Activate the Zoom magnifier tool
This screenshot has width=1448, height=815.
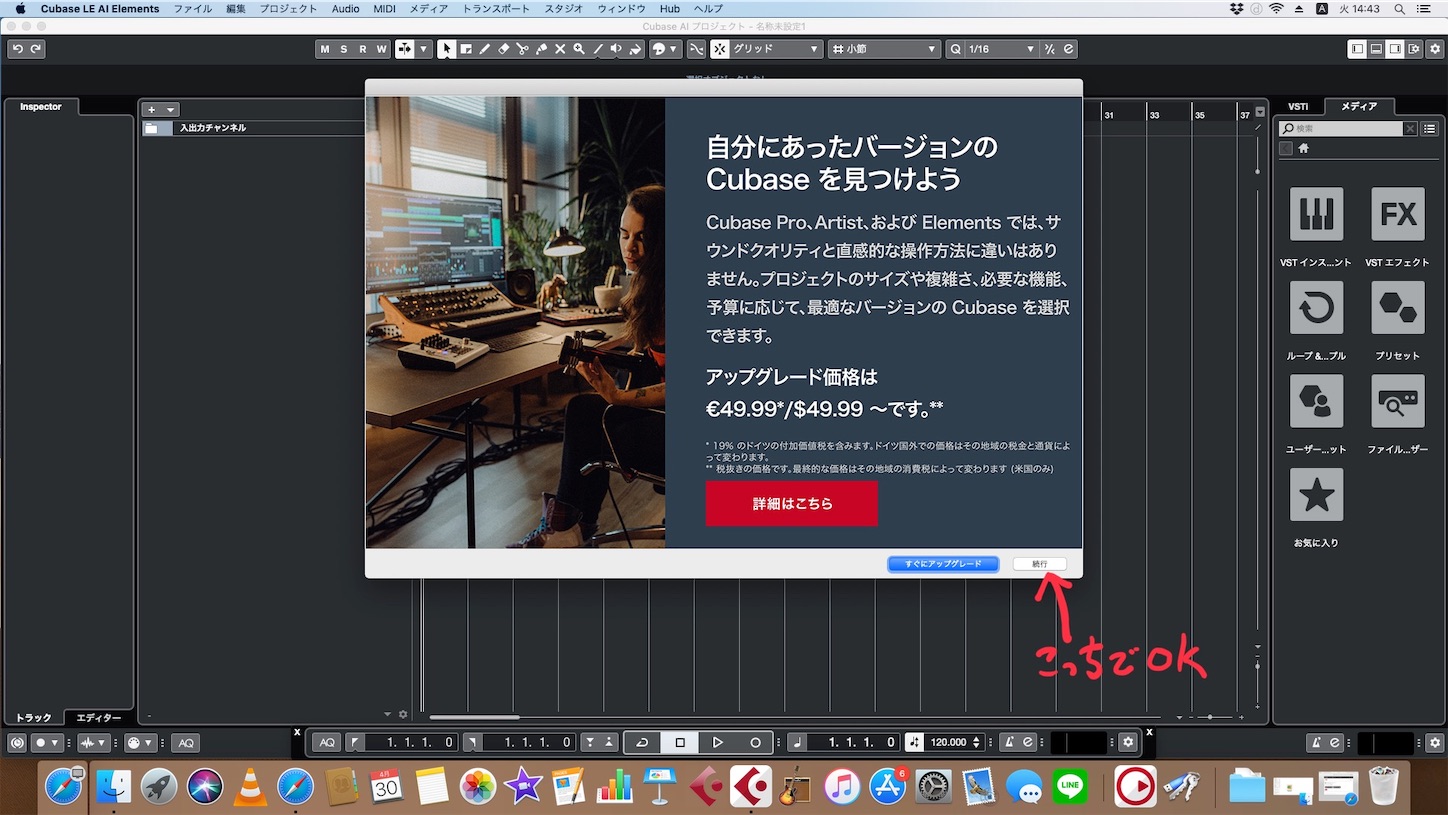point(580,49)
